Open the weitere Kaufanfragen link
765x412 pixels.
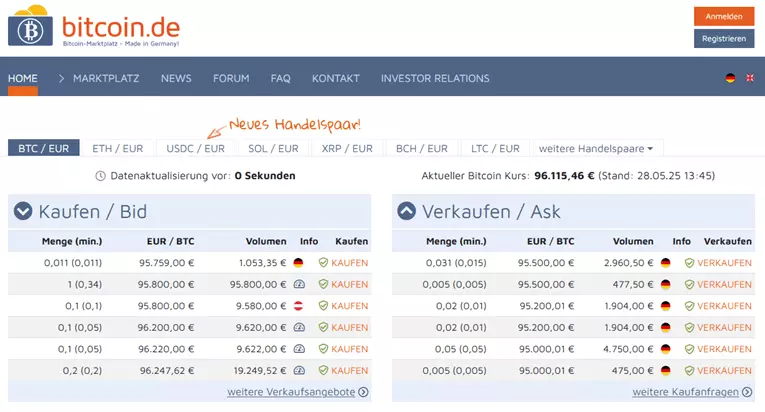pyautogui.click(x=686, y=392)
